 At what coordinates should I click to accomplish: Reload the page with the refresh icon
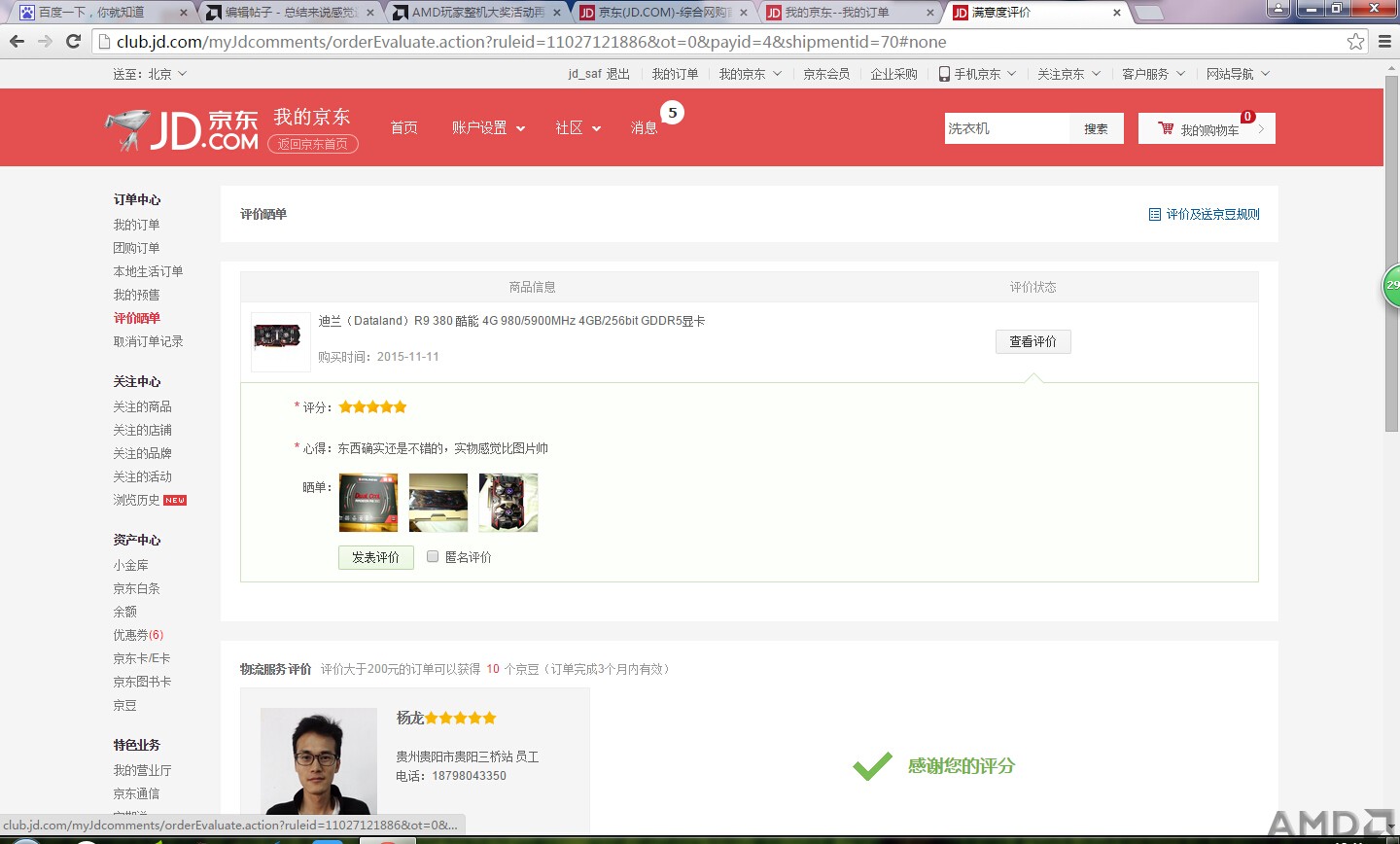(x=73, y=41)
